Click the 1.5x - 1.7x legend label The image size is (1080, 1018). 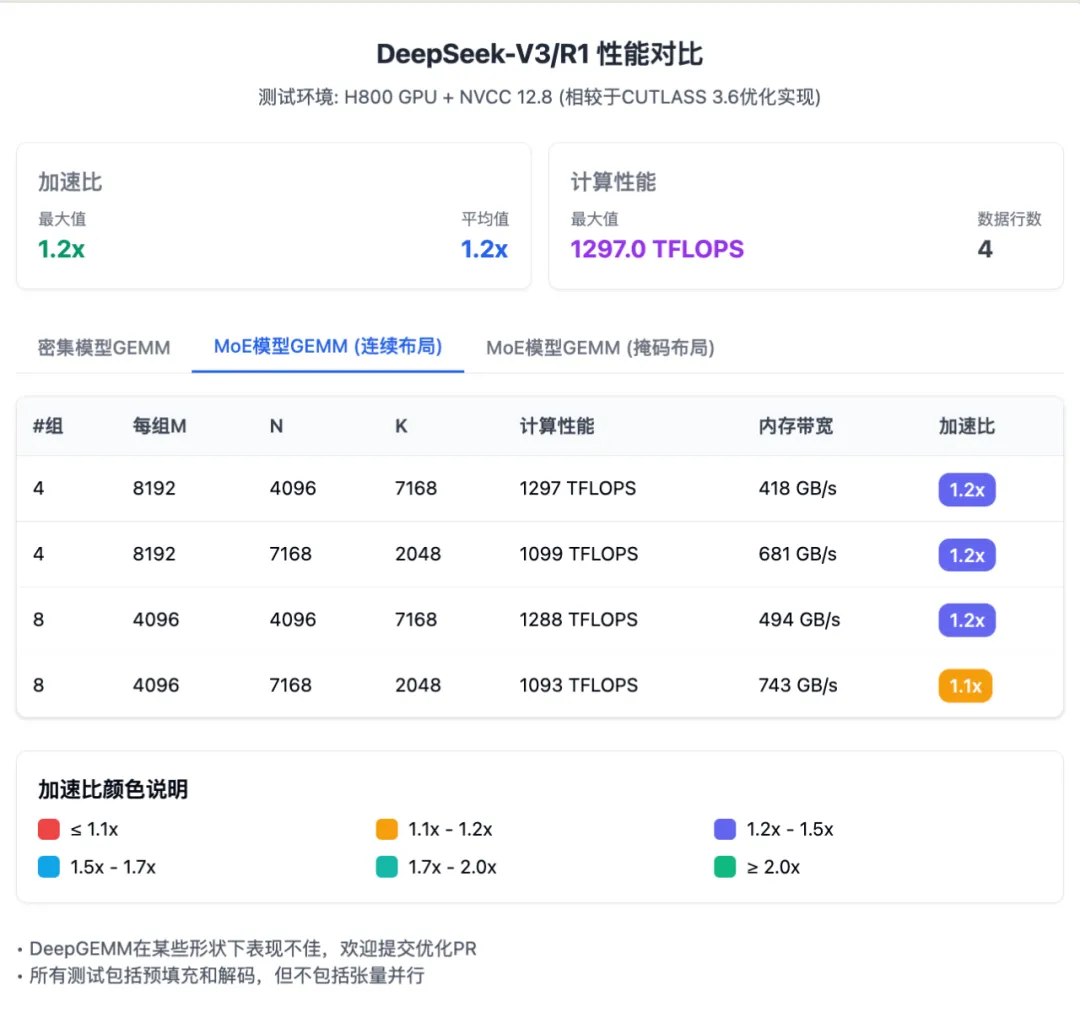click(113, 866)
